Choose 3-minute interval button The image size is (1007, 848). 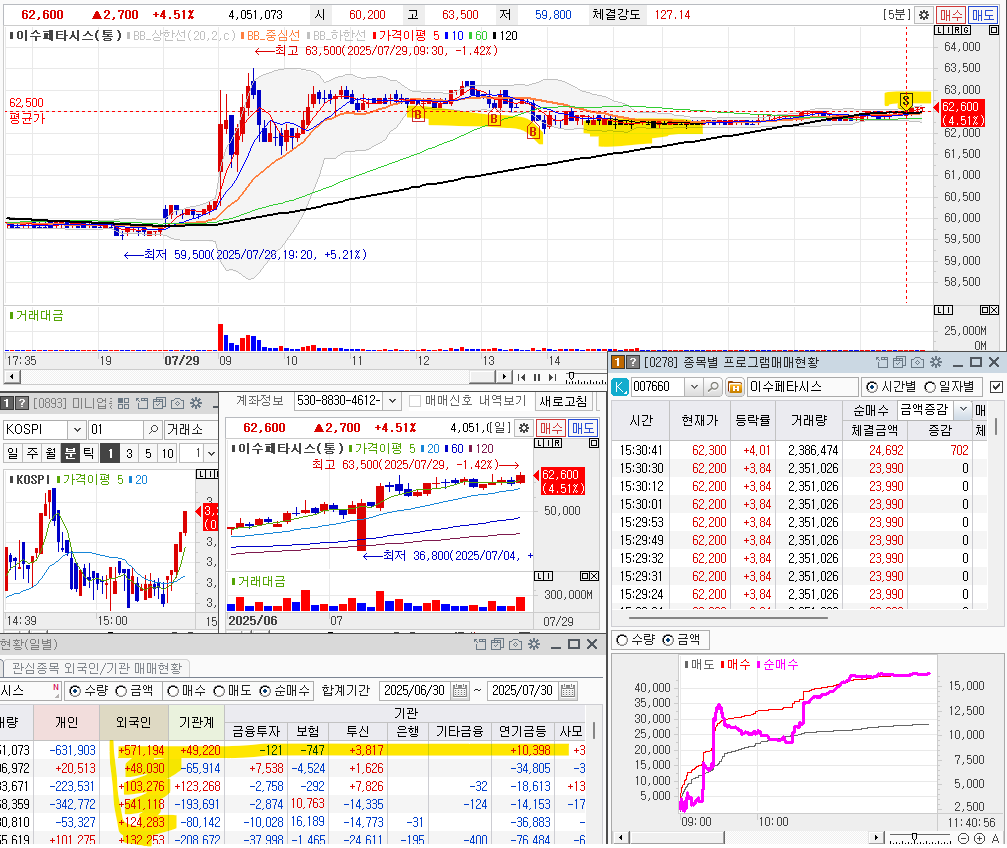coord(129,454)
